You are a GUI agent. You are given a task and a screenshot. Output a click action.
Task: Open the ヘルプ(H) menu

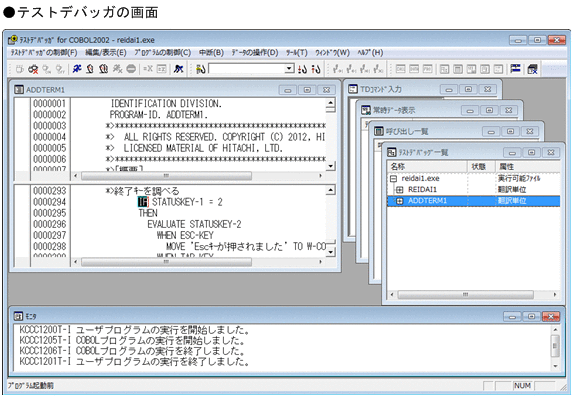pyautogui.click(x=370, y=52)
